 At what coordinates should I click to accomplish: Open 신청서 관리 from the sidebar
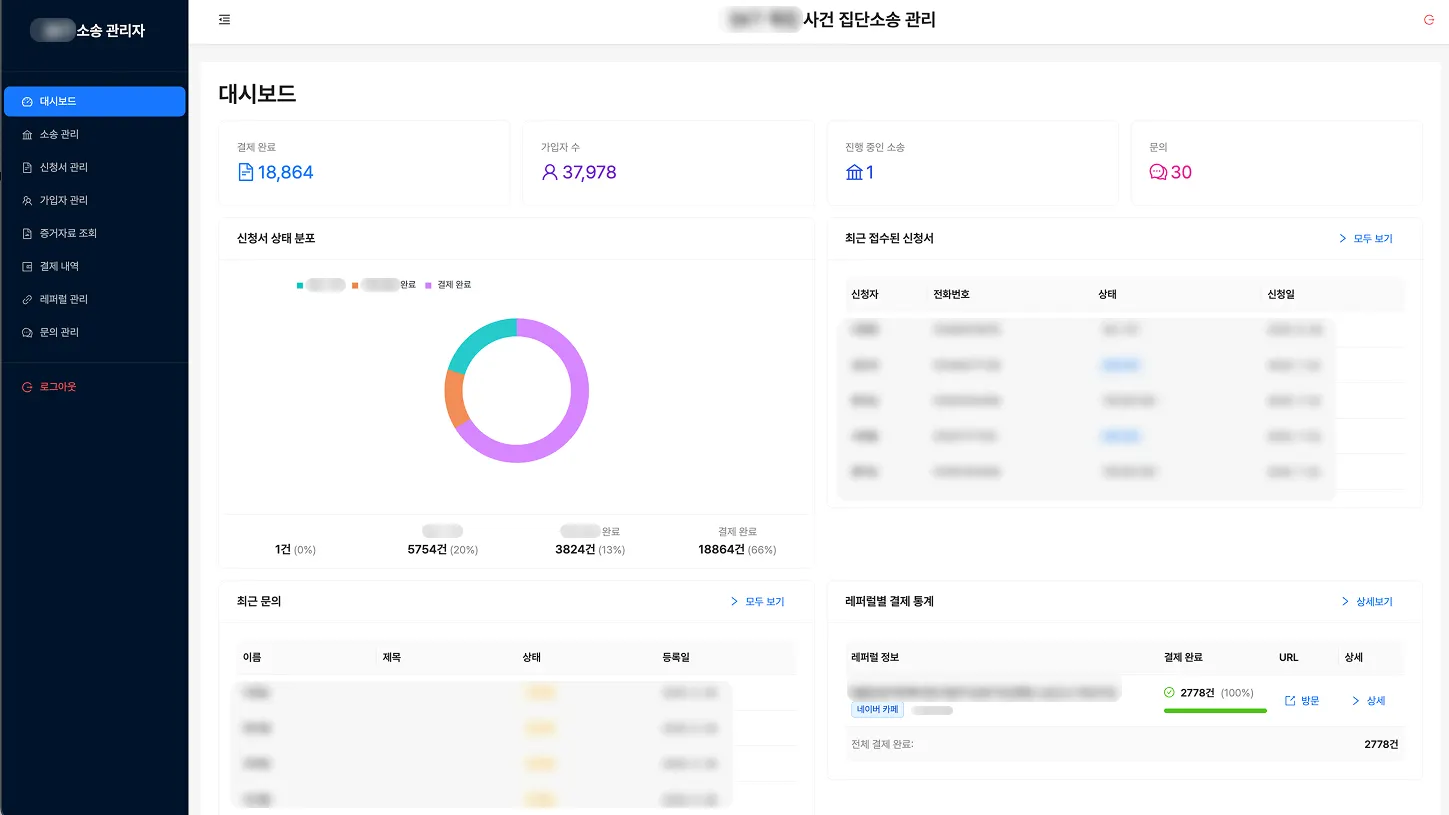pos(94,167)
